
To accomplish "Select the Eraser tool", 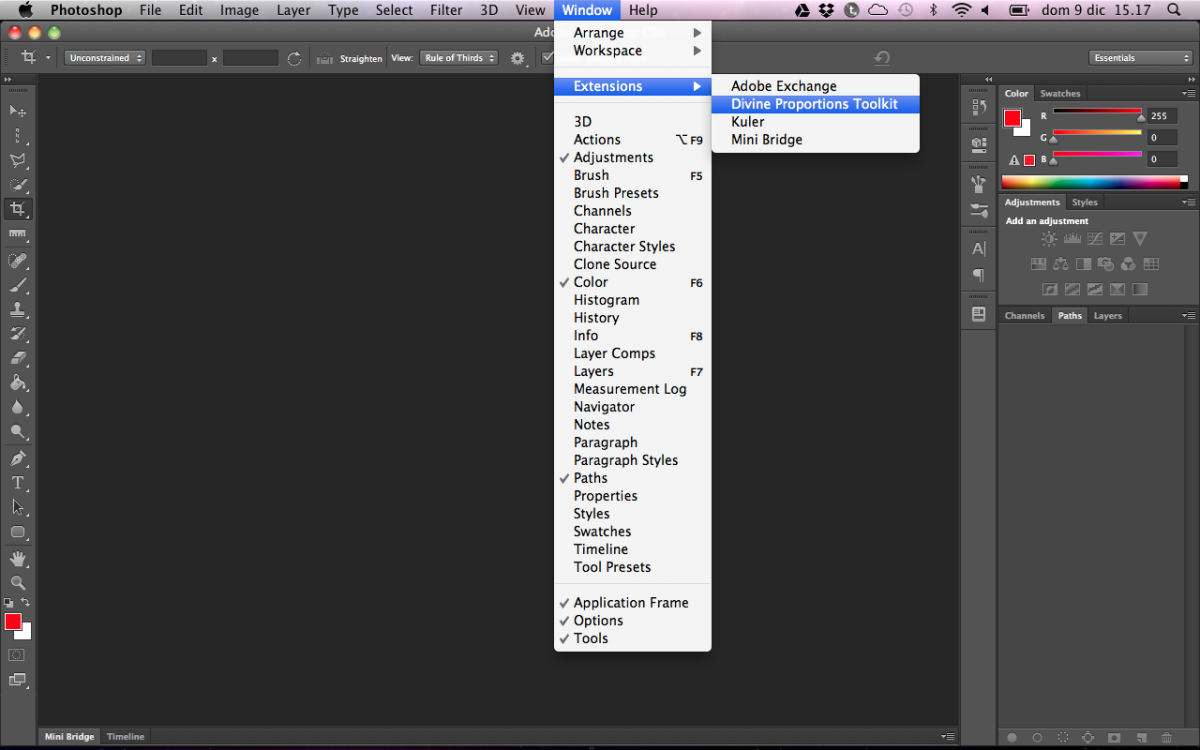I will pyautogui.click(x=18, y=358).
